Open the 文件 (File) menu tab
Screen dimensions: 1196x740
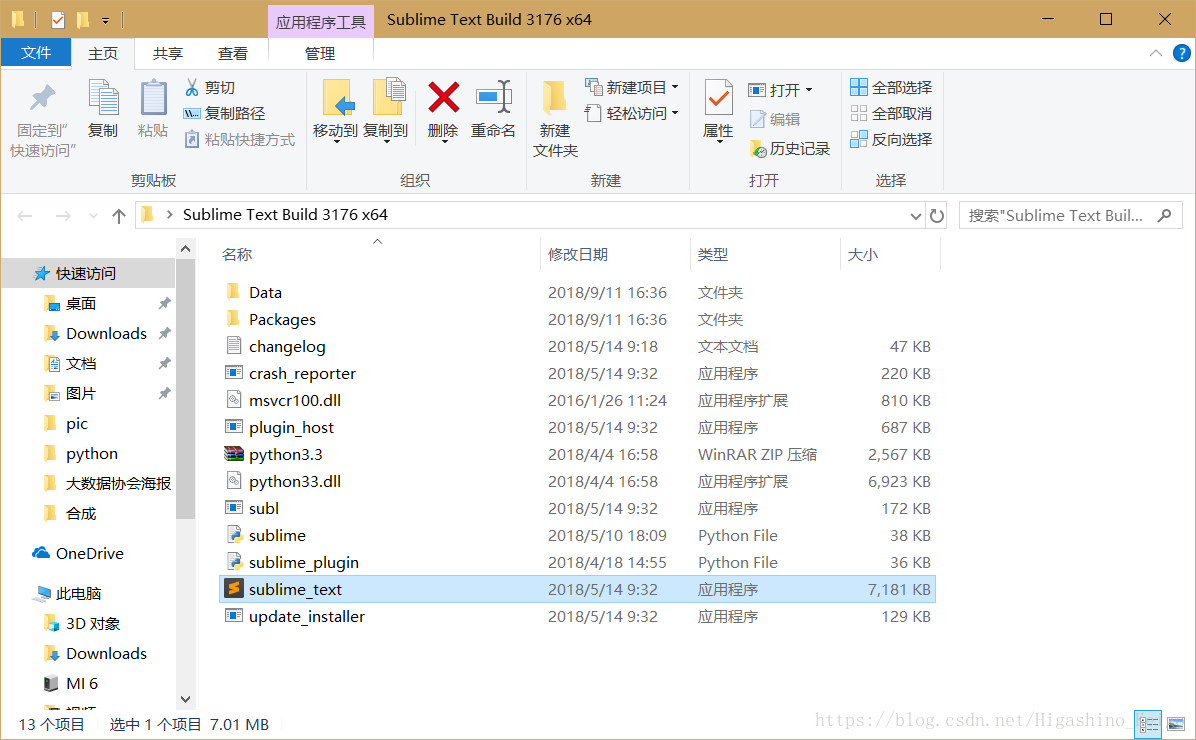point(36,53)
